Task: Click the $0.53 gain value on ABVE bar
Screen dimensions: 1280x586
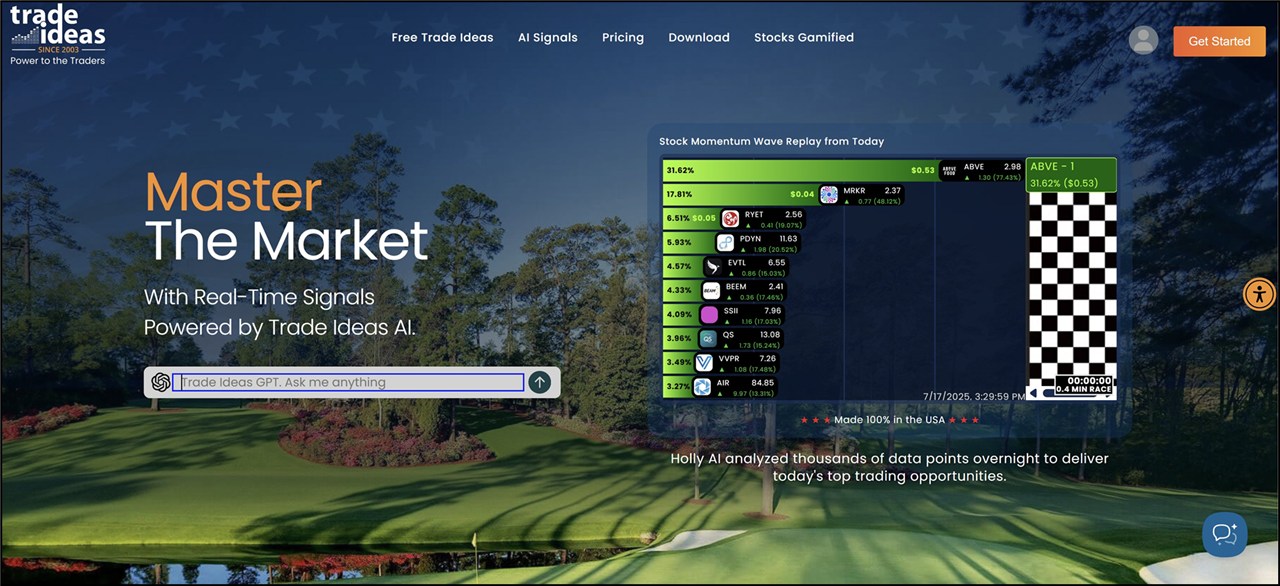Action: pyautogui.click(x=922, y=170)
